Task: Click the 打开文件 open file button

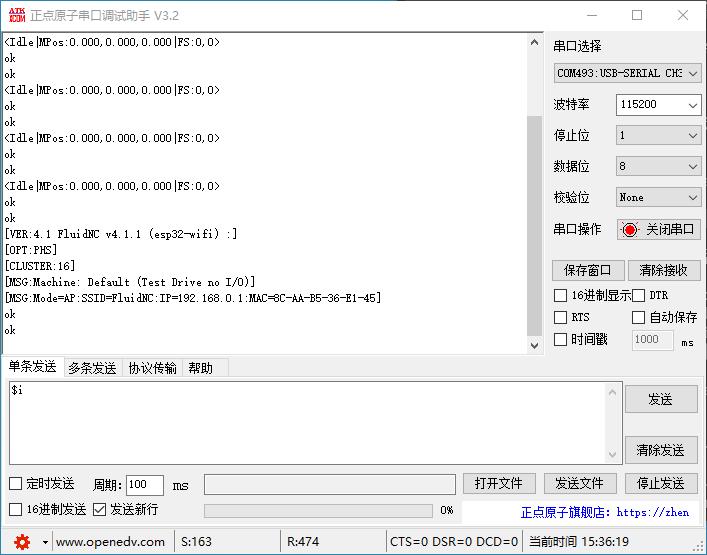Action: [x=499, y=484]
